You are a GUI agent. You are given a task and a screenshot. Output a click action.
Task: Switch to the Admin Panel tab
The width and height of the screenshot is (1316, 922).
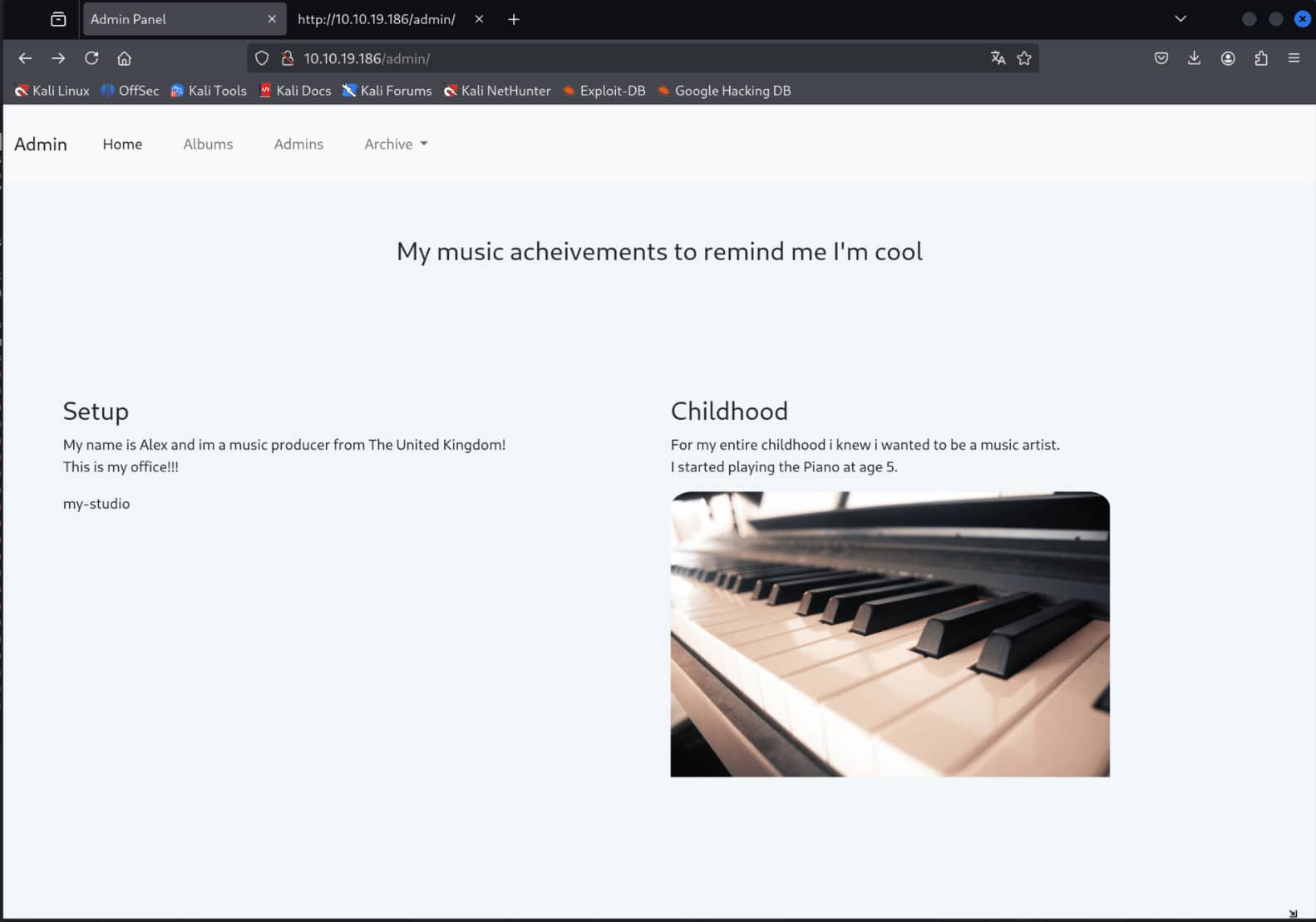[x=175, y=19]
